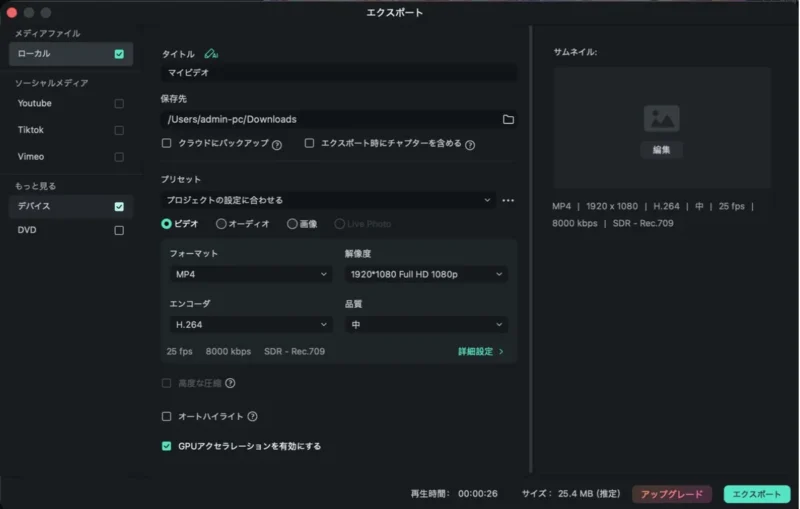Uncheck GPUアクセラレーションを有効にする
Screen dimensions: 800x509
166,446
